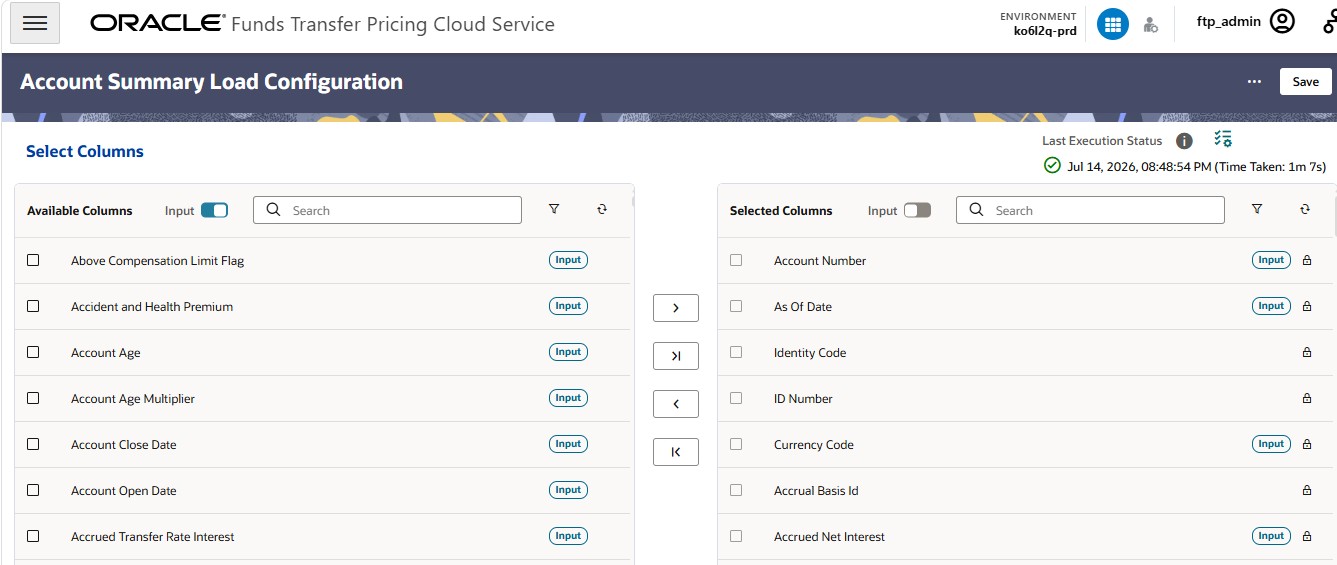This screenshot has height=565, width=1337.
Task: Click Input badge on Account Close Date row
Action: [568, 444]
